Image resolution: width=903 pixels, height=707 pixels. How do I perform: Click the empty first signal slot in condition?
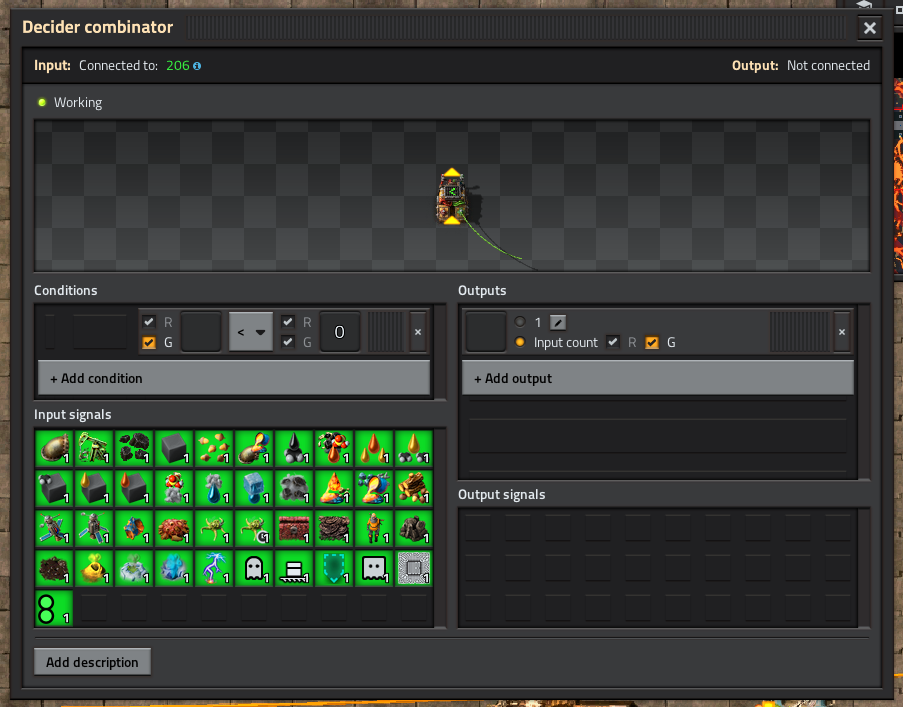coord(201,332)
